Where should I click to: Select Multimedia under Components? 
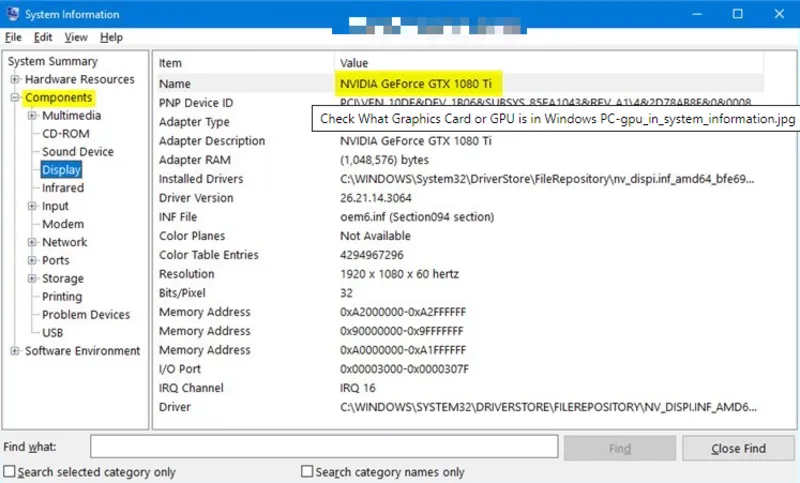click(x=71, y=115)
